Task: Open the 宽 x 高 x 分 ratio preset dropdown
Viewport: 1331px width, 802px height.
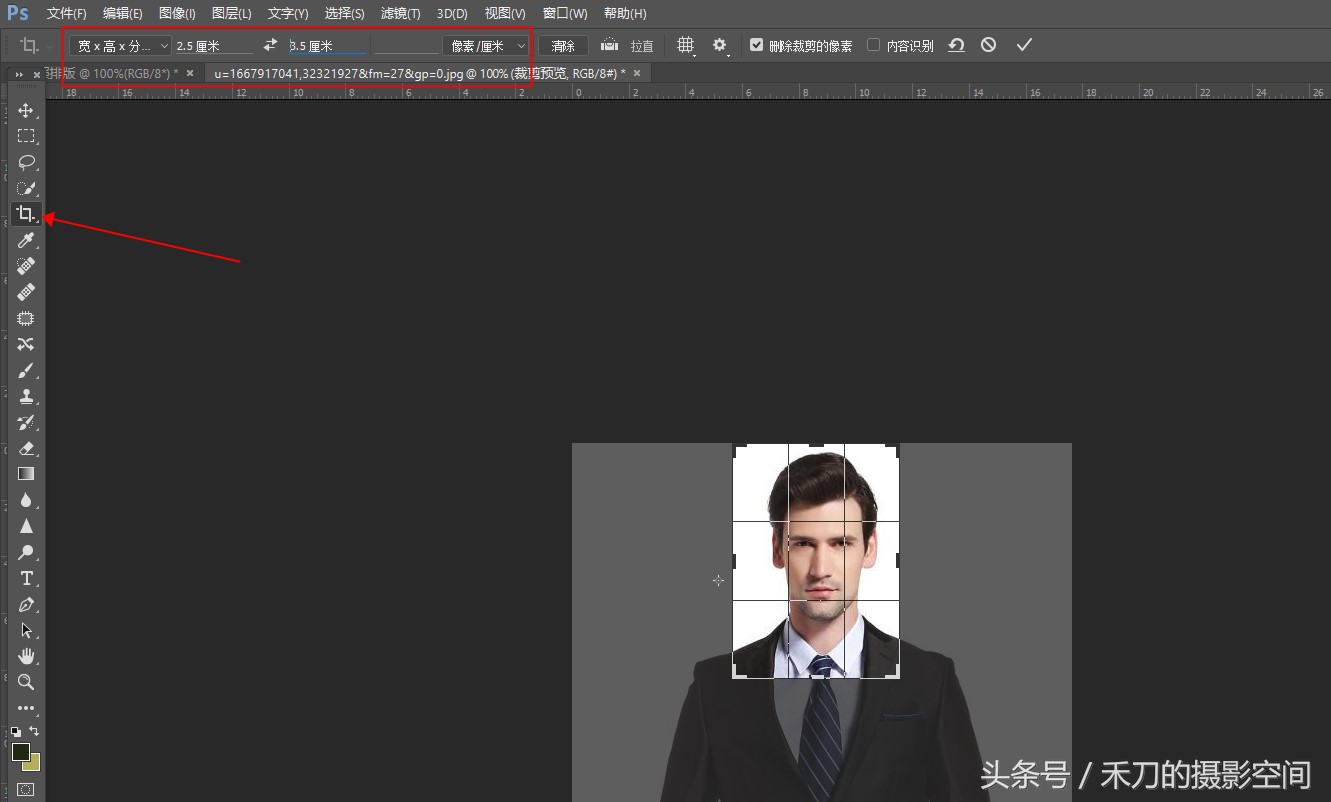Action: [x=120, y=46]
